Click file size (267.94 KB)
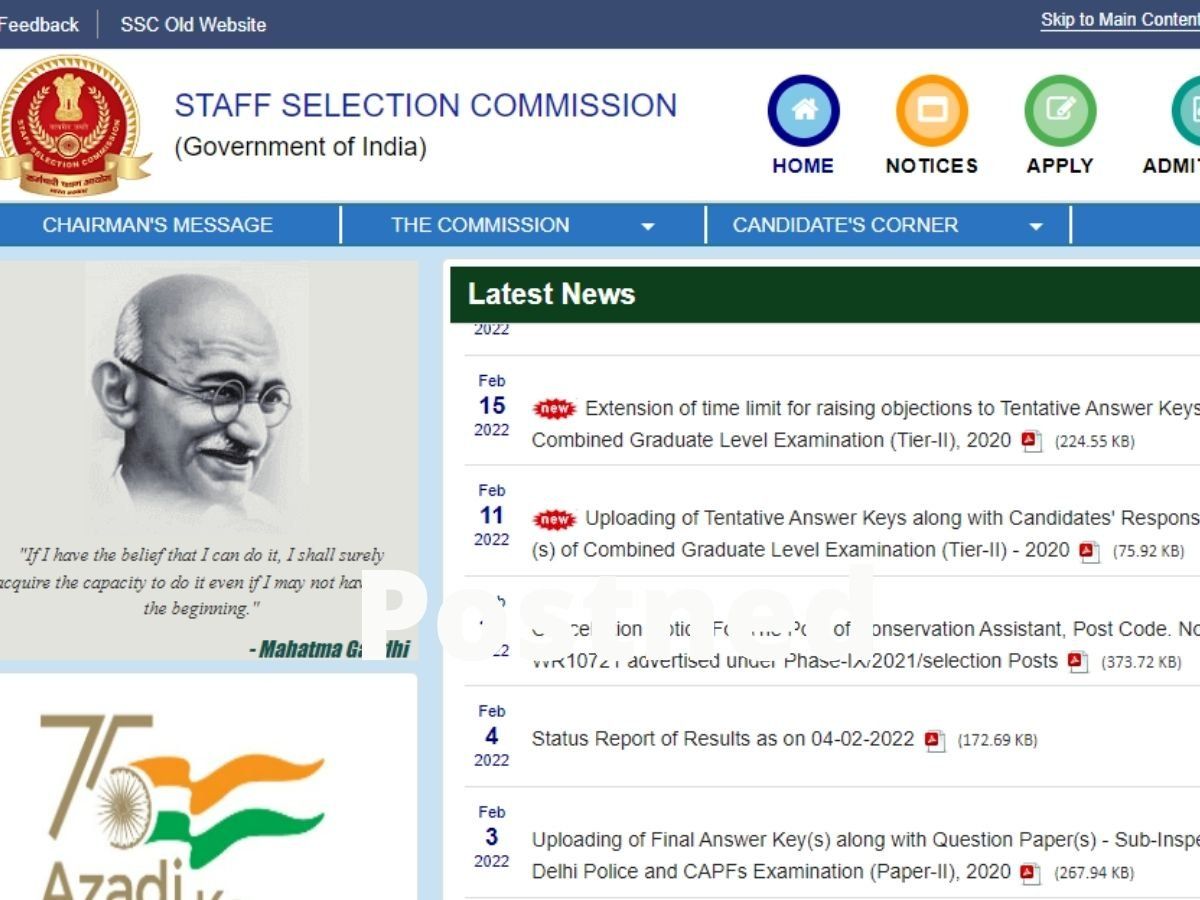 coord(1093,873)
